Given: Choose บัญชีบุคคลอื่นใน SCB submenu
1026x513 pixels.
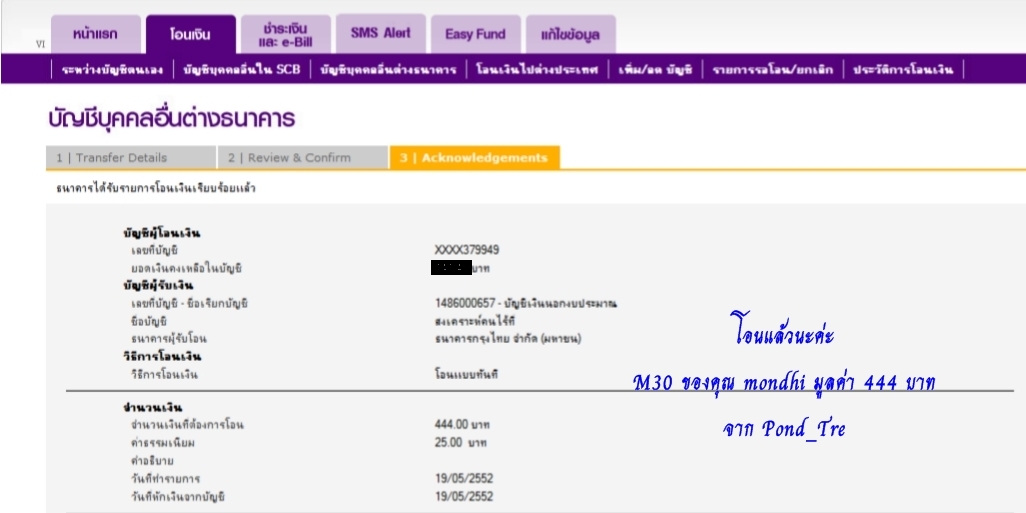Looking at the screenshot, I should tap(242, 69).
